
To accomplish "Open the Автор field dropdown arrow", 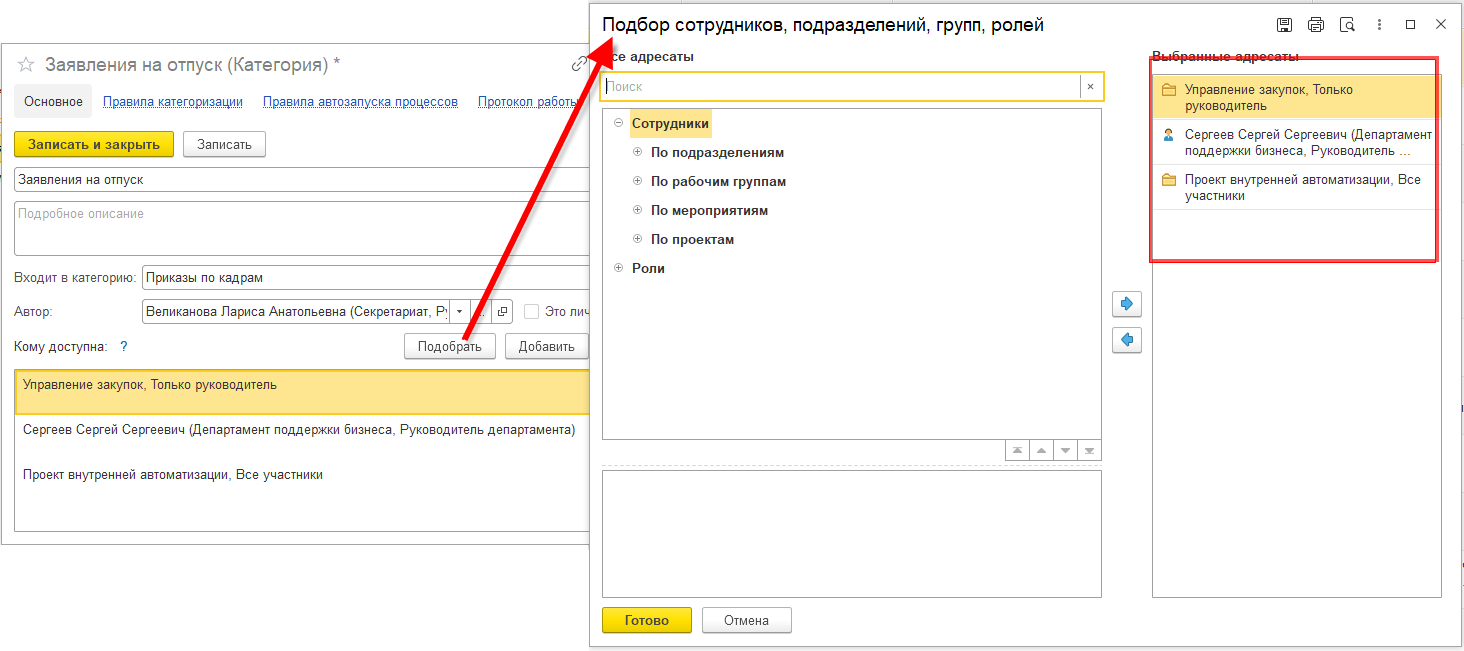I will click(x=460, y=312).
